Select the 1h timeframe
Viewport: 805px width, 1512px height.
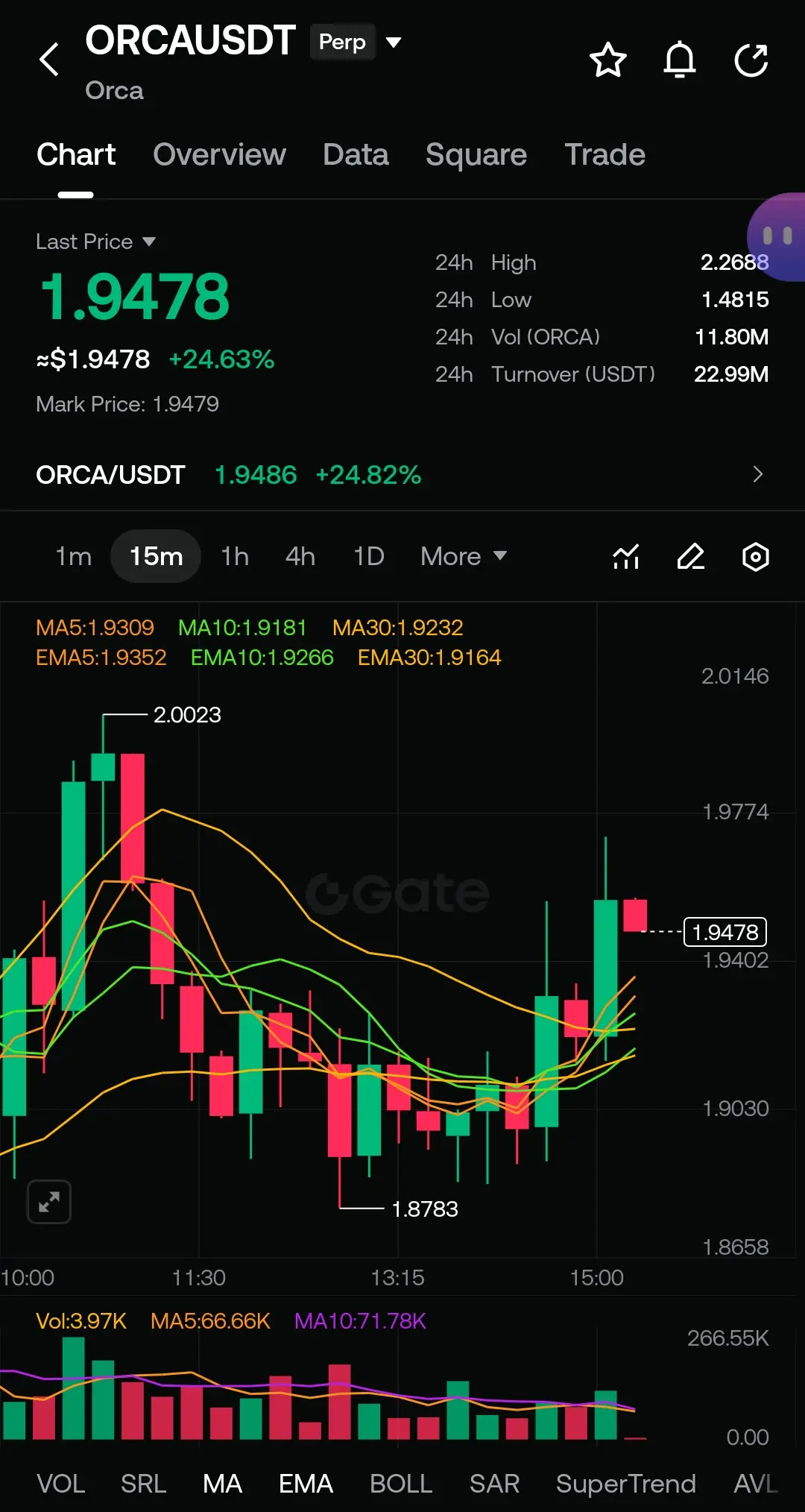[x=235, y=556]
